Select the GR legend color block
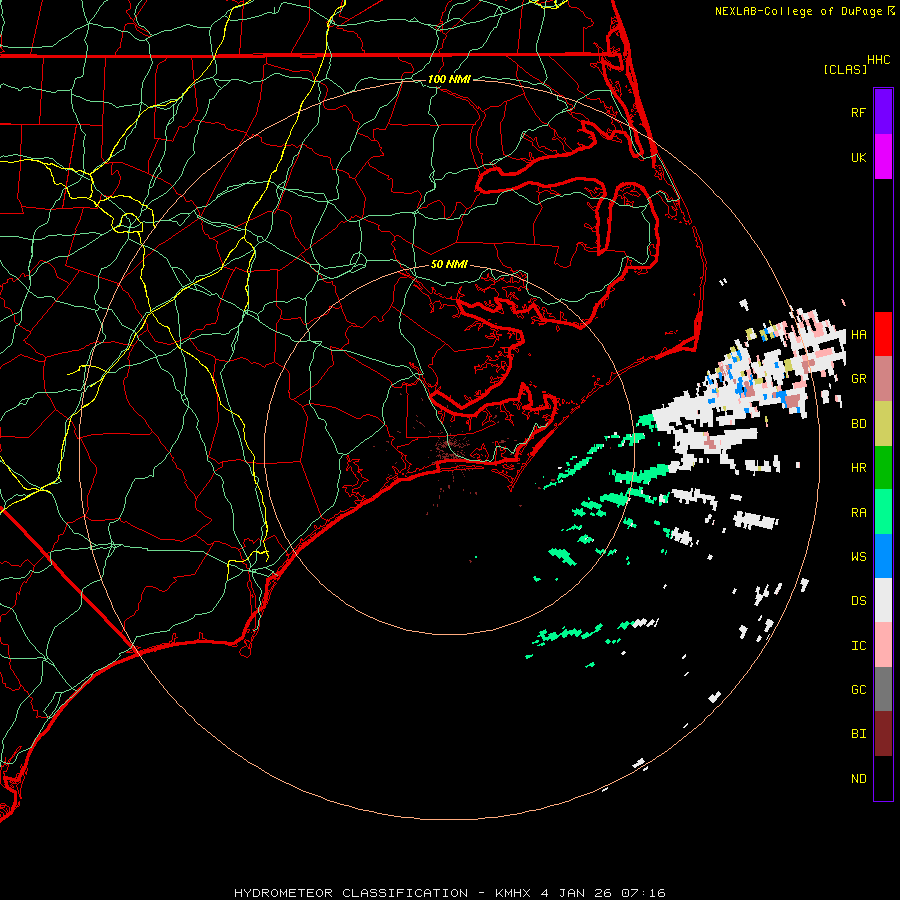Viewport: 900px width, 900px height. pos(883,379)
